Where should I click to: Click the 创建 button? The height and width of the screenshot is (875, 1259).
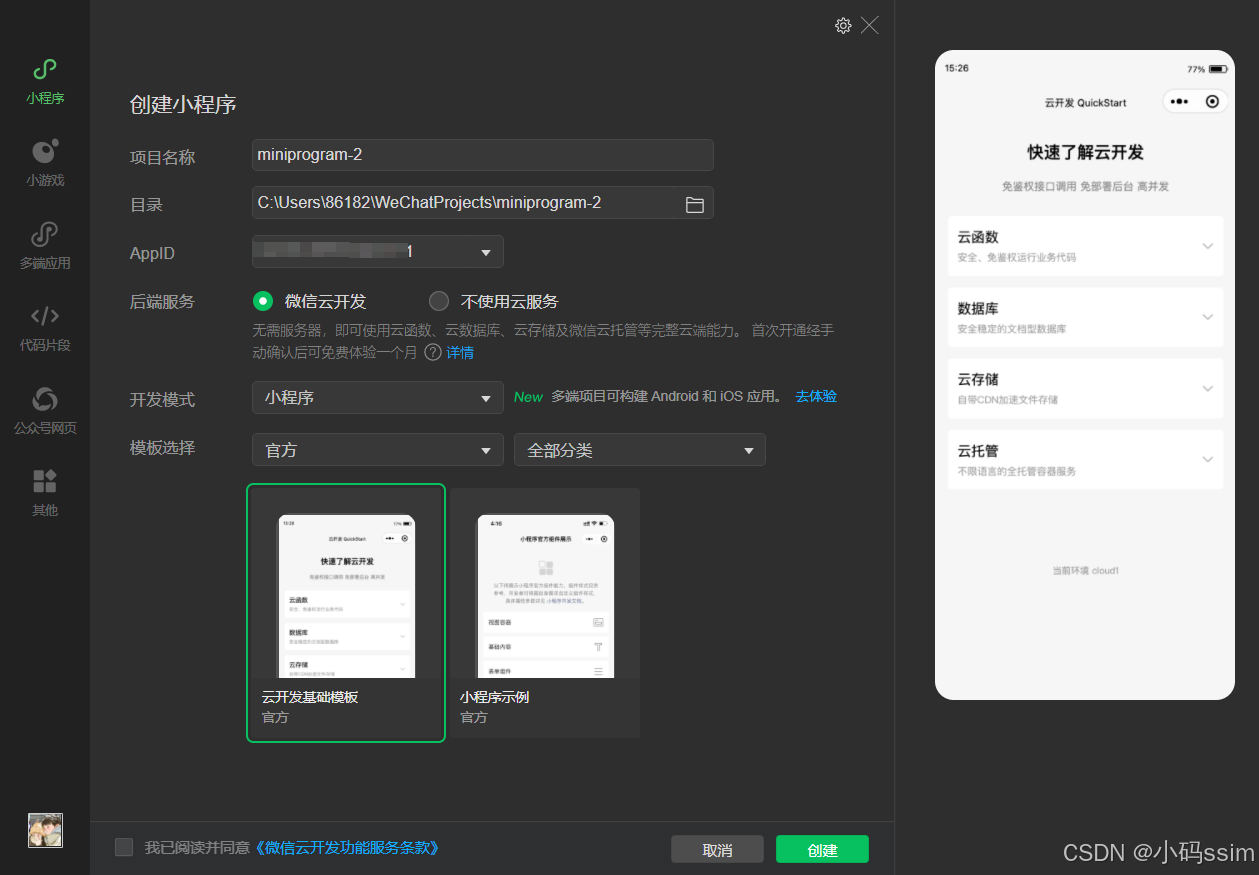tap(822, 850)
